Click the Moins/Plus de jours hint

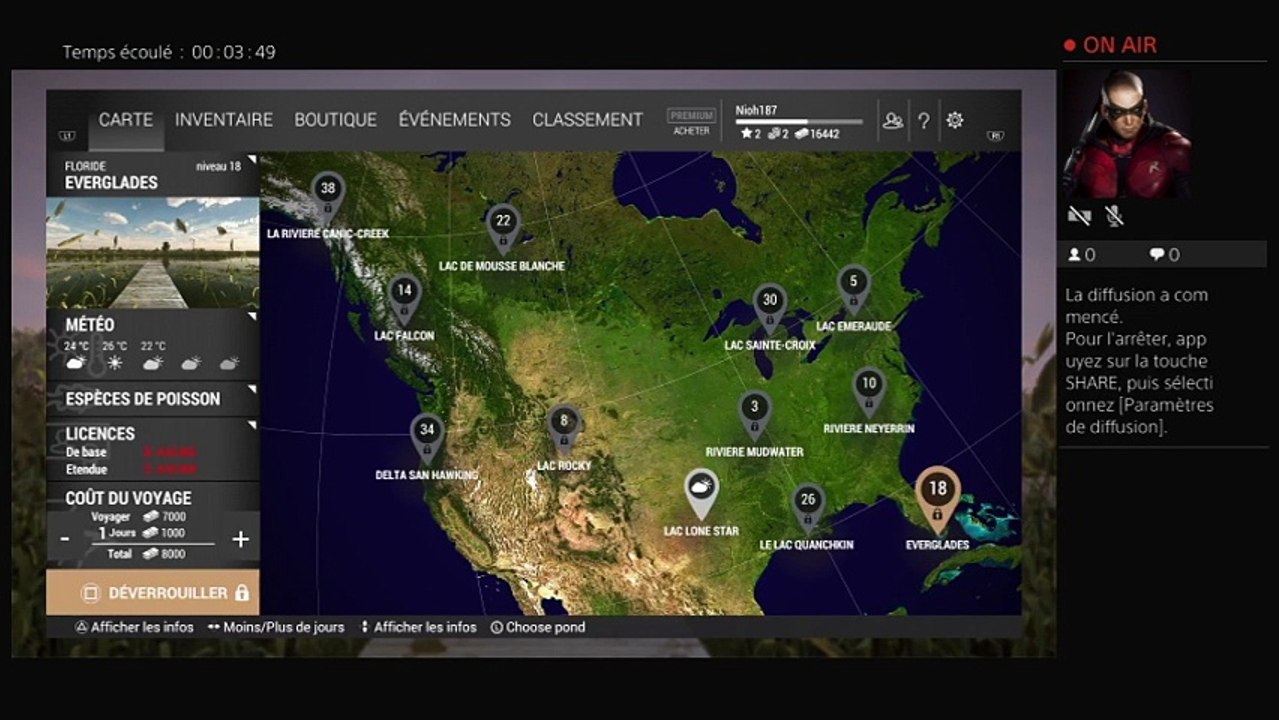point(276,627)
